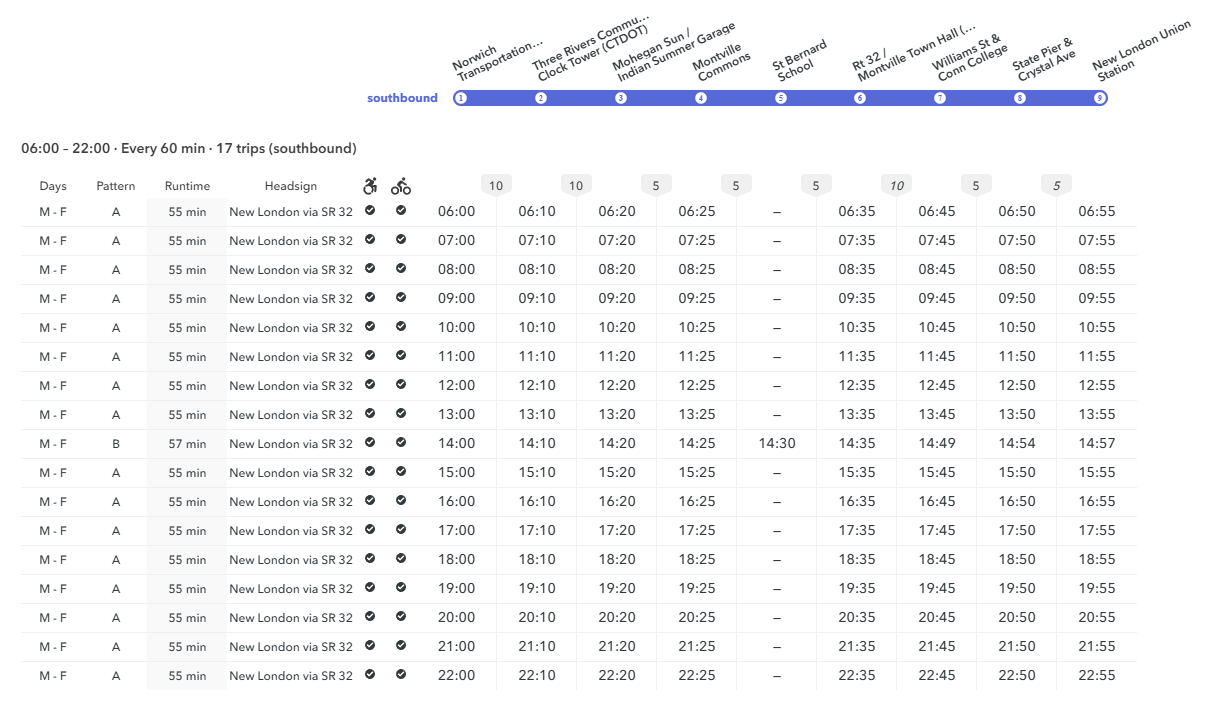Viewport: 1222px width, 708px height.
Task: Click the Runtime column header
Action: (x=188, y=186)
